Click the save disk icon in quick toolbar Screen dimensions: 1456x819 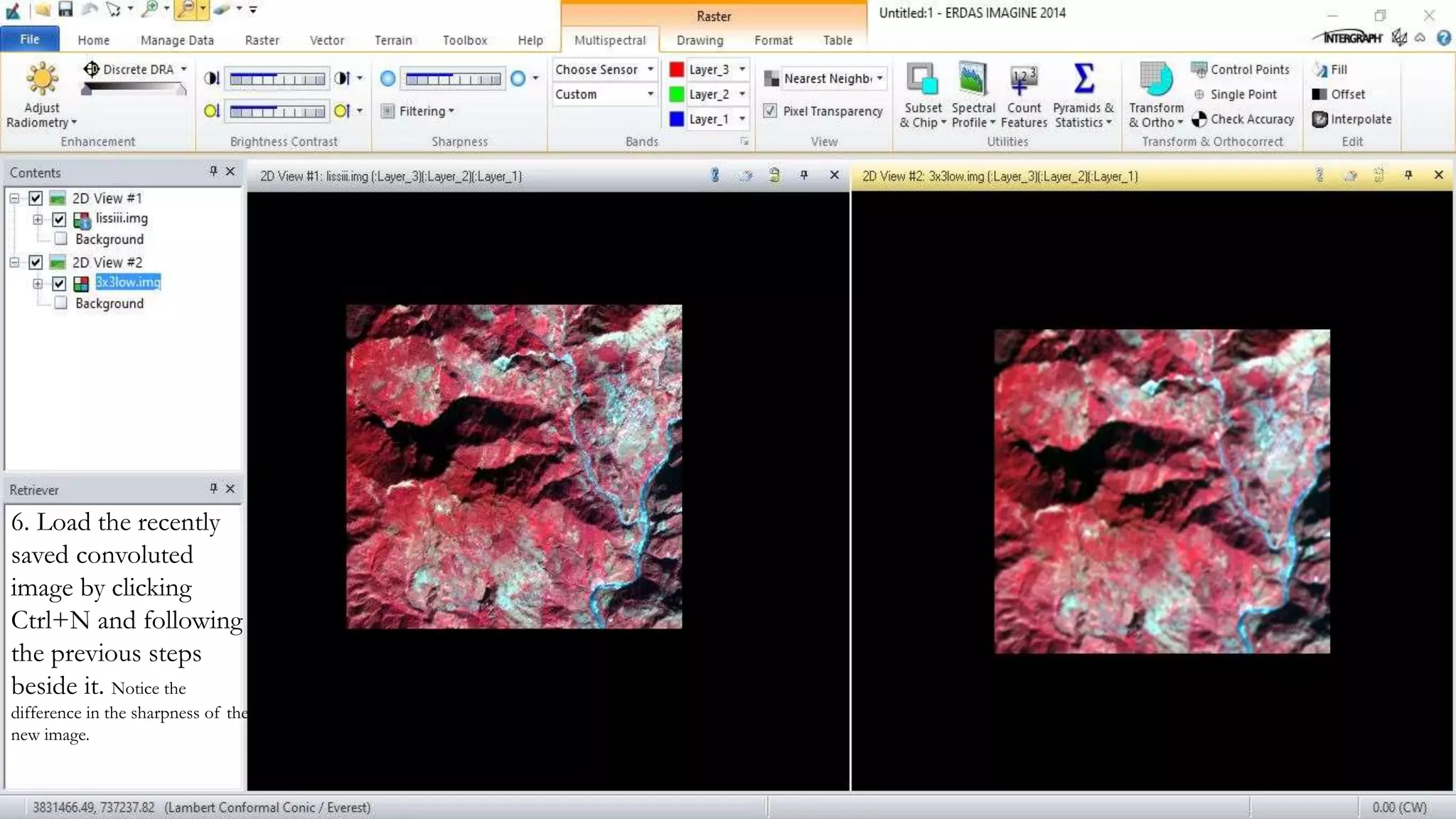[x=65, y=9]
